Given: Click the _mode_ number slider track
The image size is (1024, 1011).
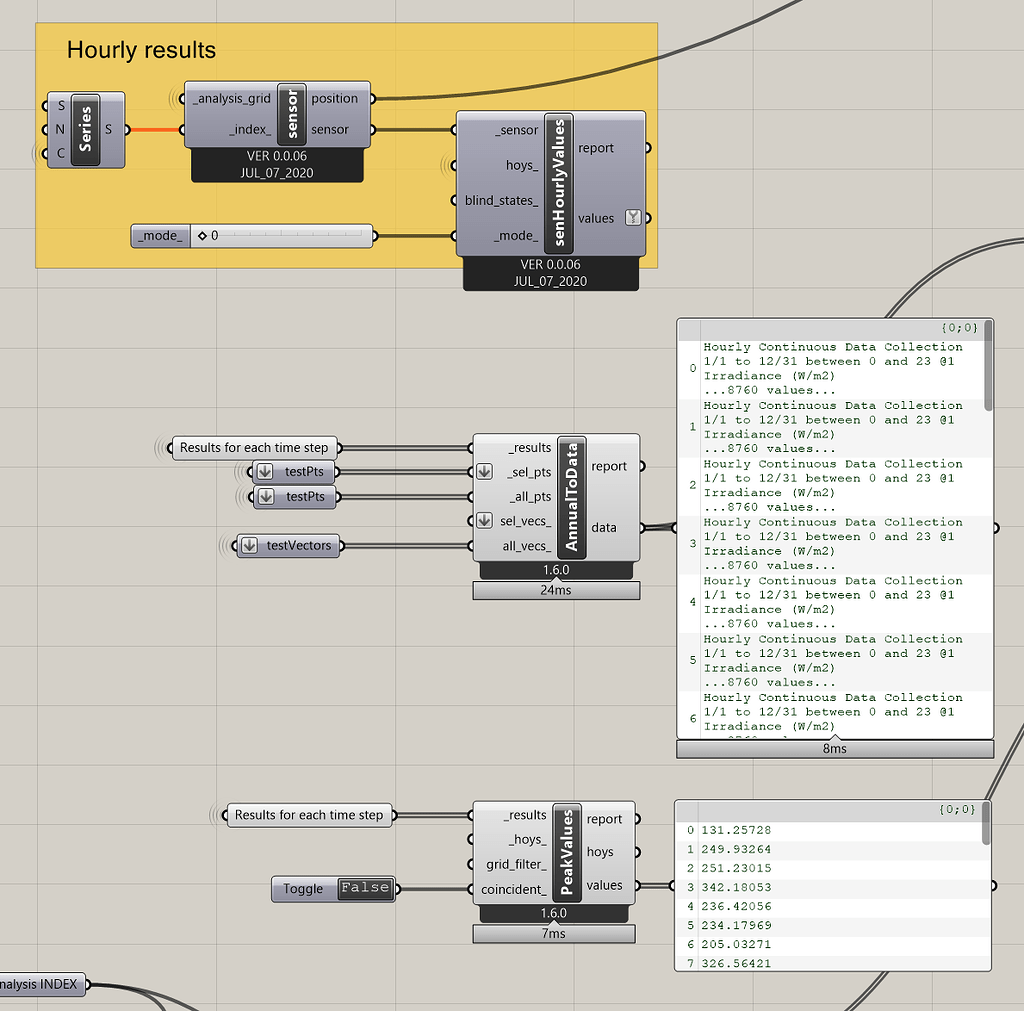Looking at the screenshot, I should [290, 236].
